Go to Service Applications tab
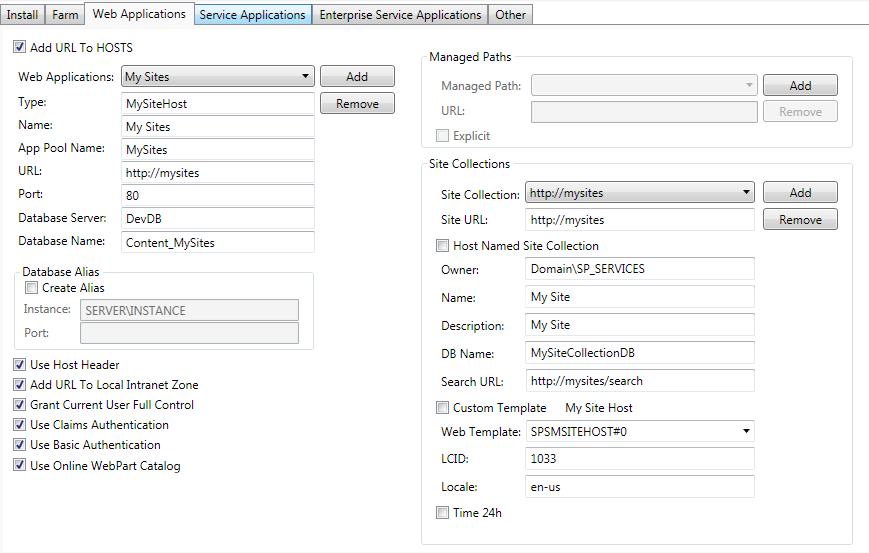 pos(253,14)
